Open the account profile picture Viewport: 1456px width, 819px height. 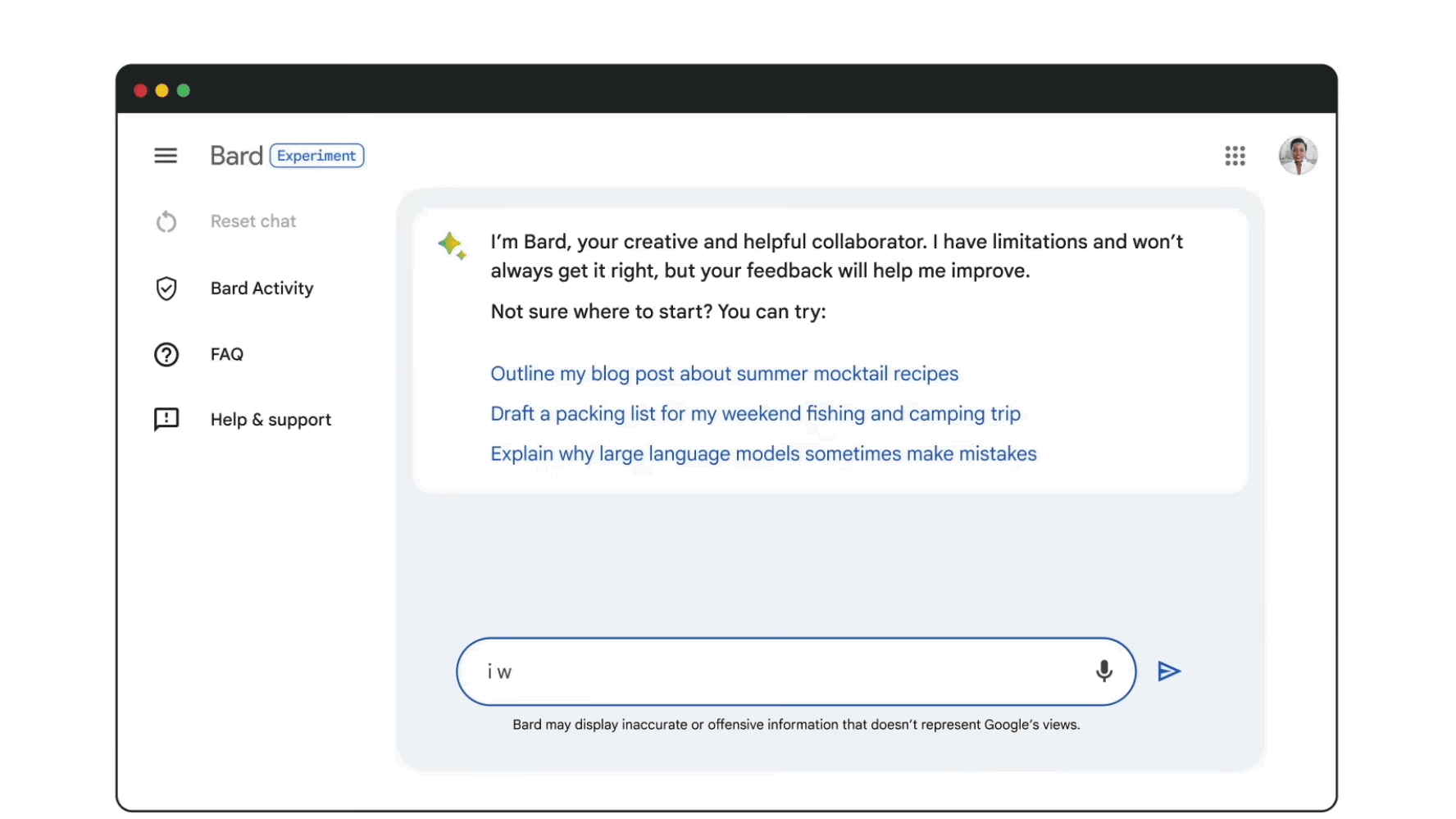pos(1299,156)
